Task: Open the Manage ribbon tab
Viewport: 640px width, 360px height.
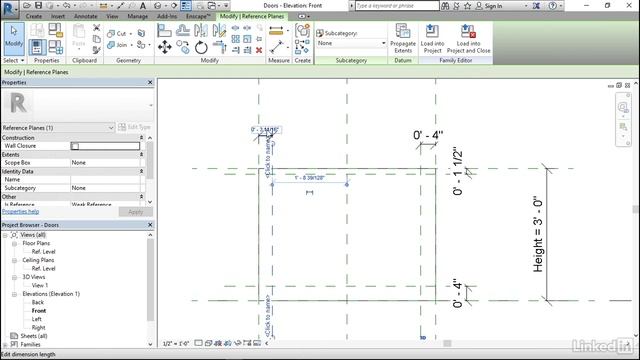Action: click(137, 16)
